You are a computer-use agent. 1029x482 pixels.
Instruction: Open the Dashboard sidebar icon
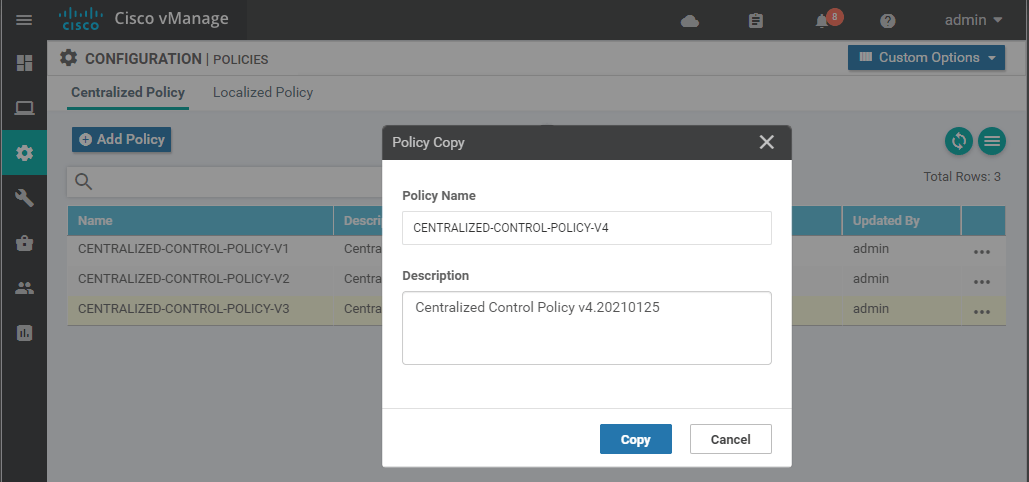click(24, 63)
